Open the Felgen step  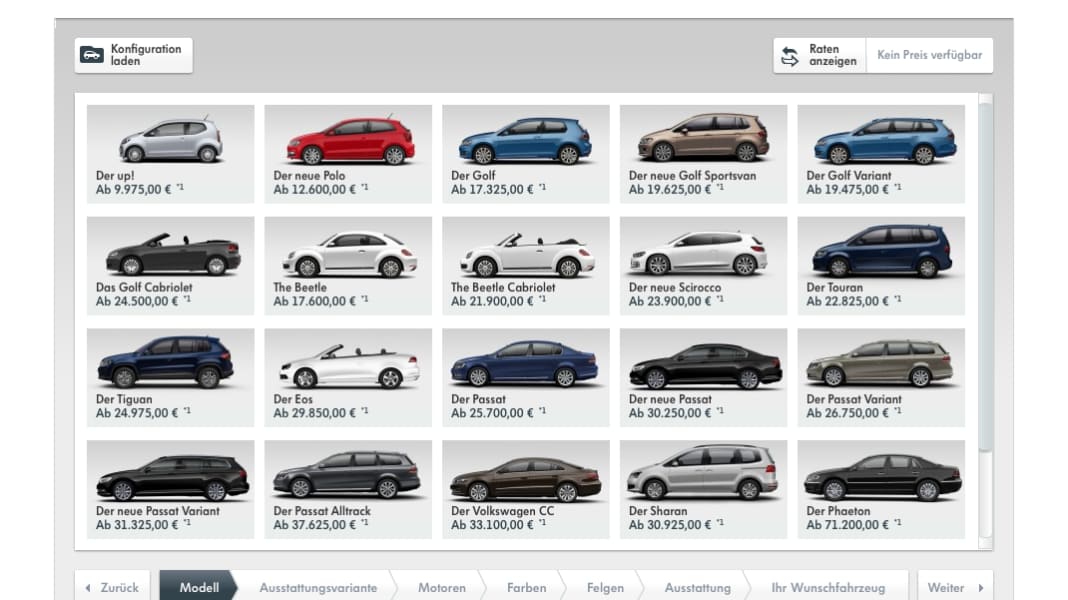[605, 587]
